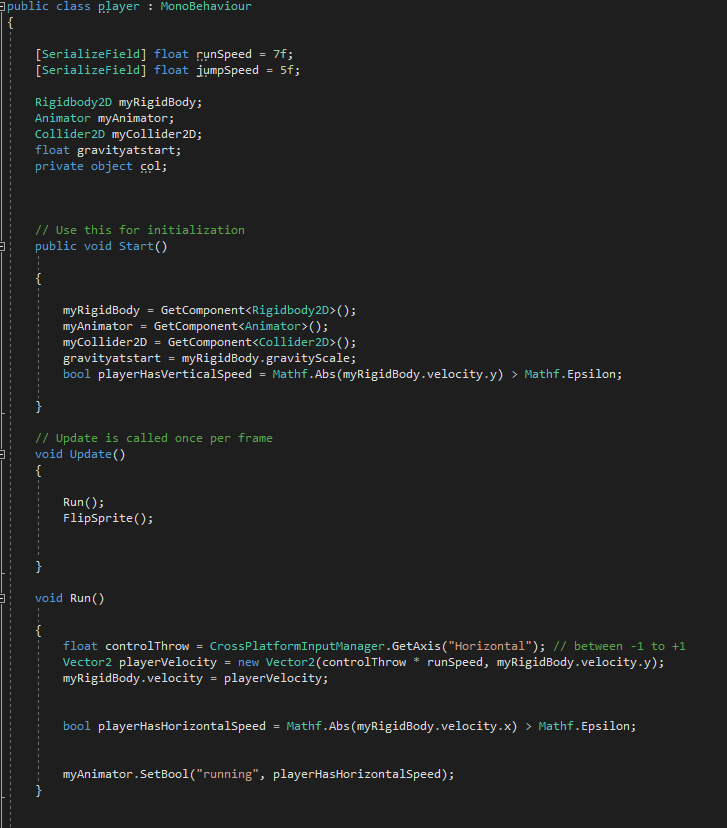Click GetComponent<Rigidbody2D>() call

pyautogui.click(x=258, y=310)
